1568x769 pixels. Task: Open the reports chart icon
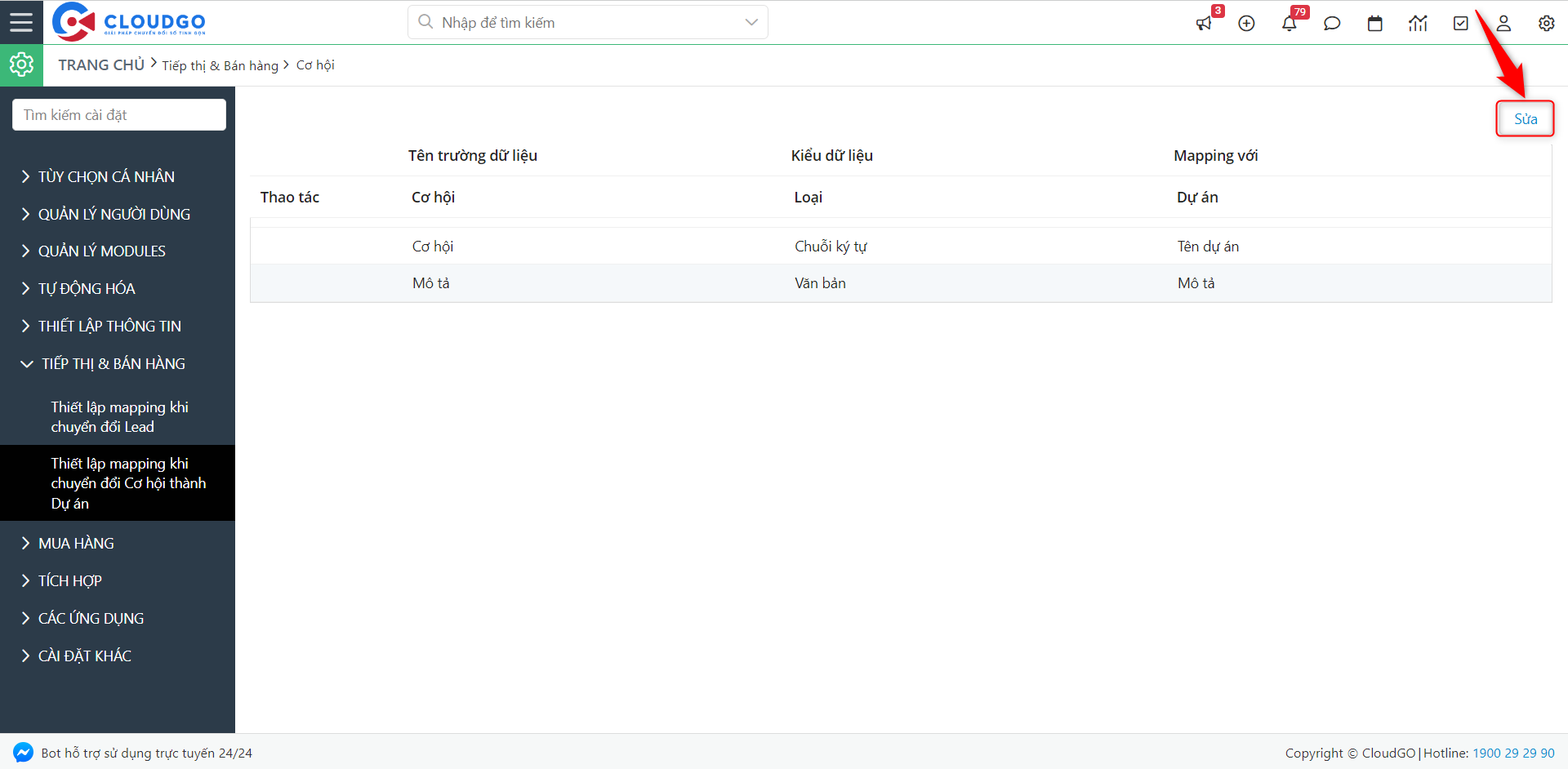coord(1418,24)
